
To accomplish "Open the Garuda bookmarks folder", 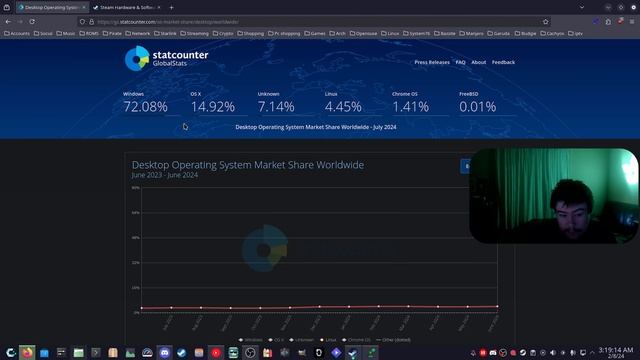I will tap(498, 33).
